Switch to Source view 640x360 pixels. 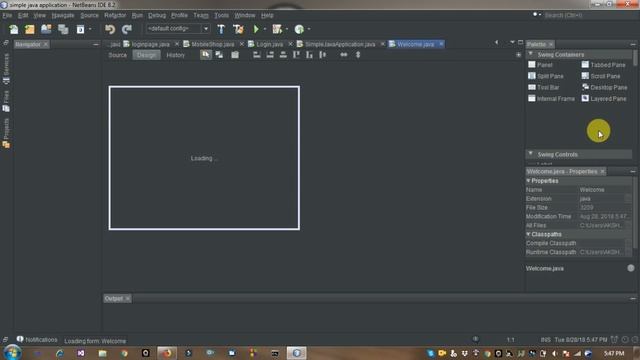118,55
